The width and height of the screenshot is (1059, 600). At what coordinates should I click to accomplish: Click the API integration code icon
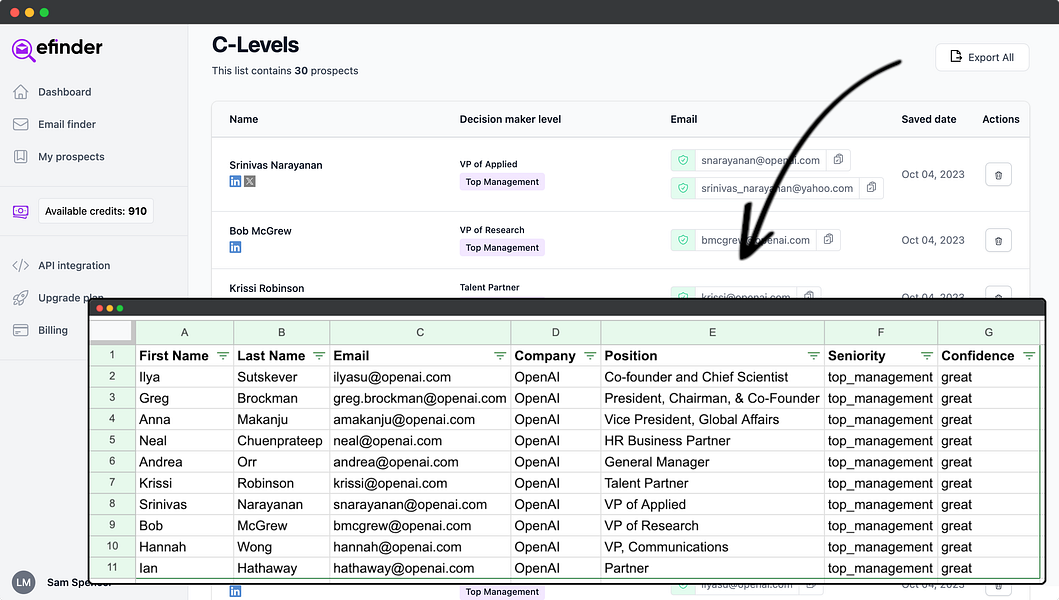(x=21, y=266)
